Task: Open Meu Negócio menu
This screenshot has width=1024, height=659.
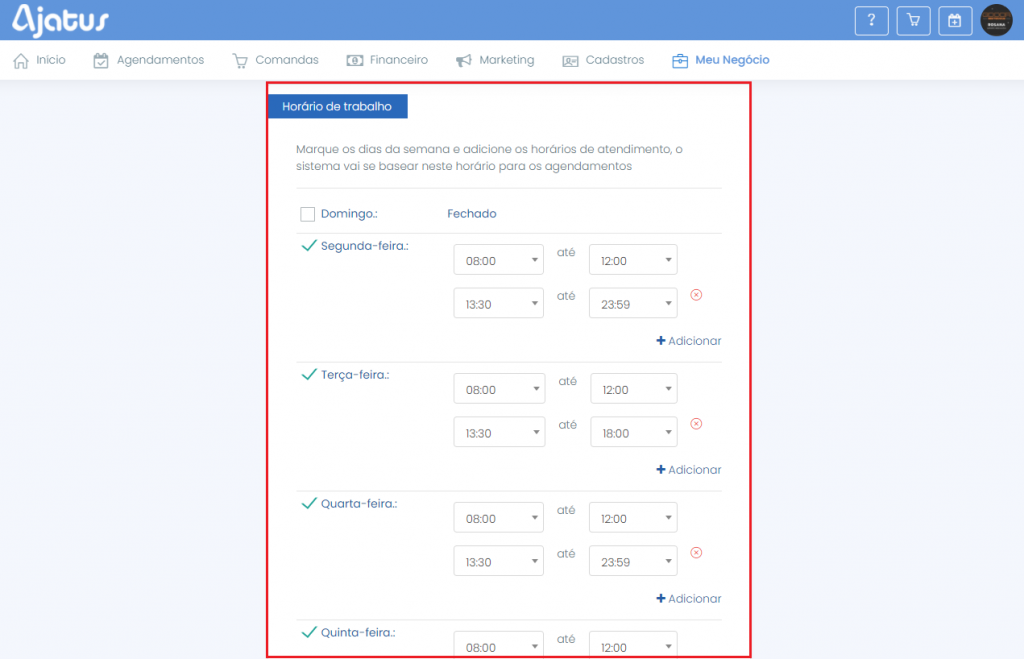Action: [732, 60]
